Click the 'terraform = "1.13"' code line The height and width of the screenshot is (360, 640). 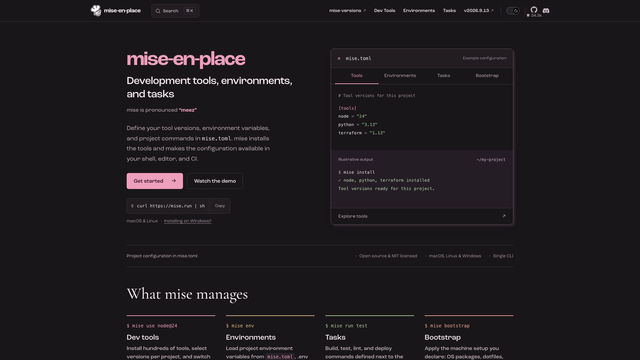pos(361,133)
